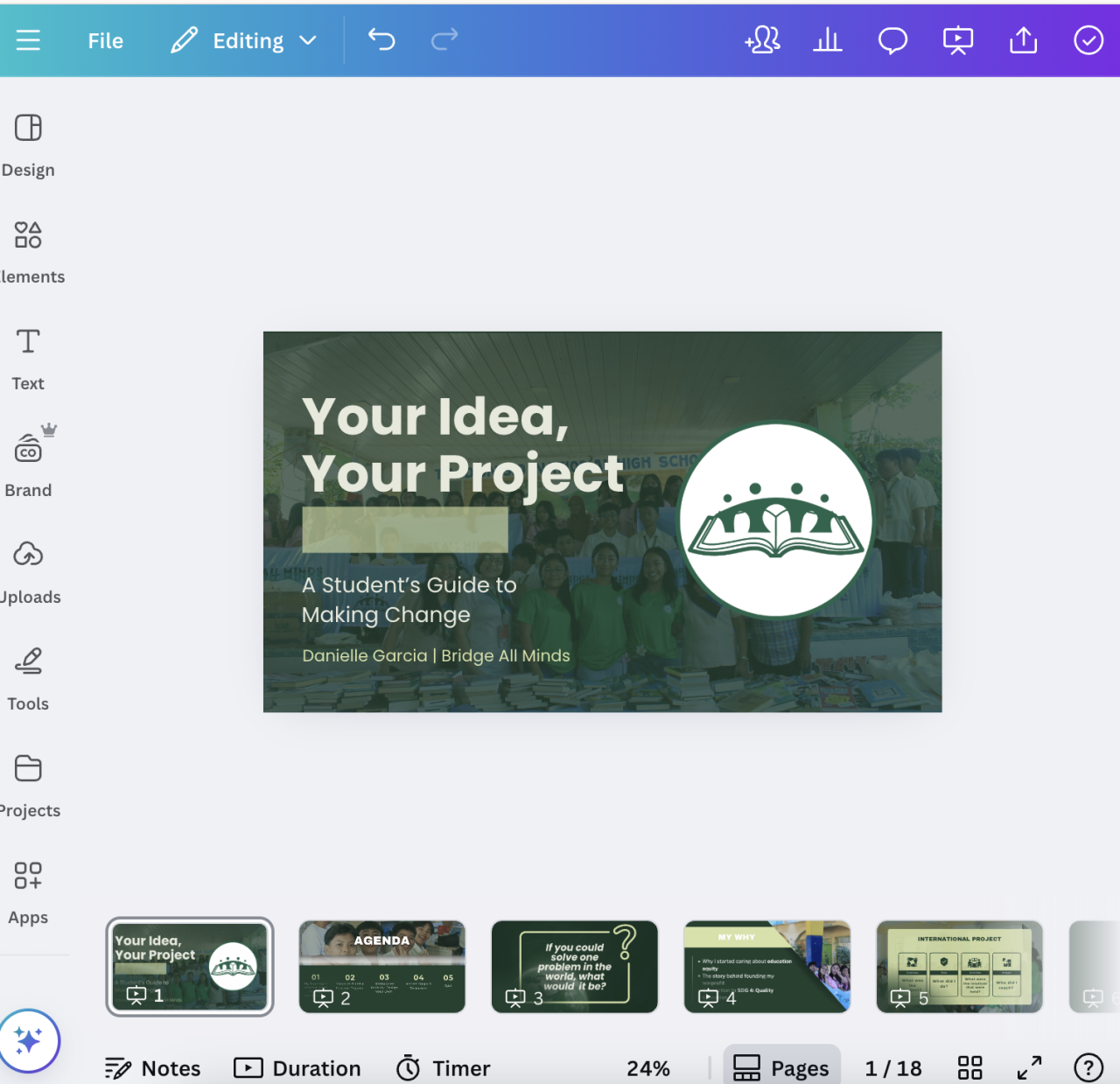Open the Duration settings
The height and width of the screenshot is (1084, 1120).
tap(297, 1068)
